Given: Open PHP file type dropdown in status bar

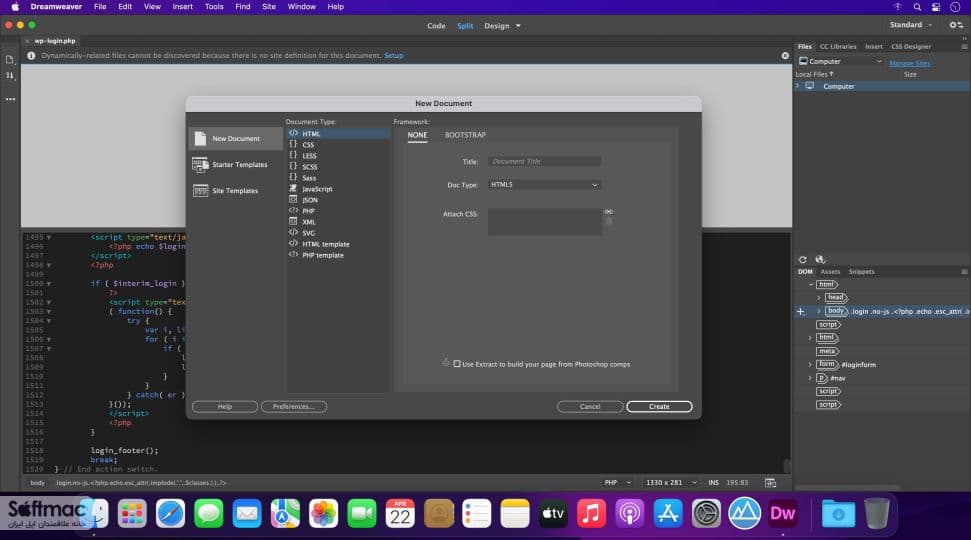Looking at the screenshot, I should 618,482.
